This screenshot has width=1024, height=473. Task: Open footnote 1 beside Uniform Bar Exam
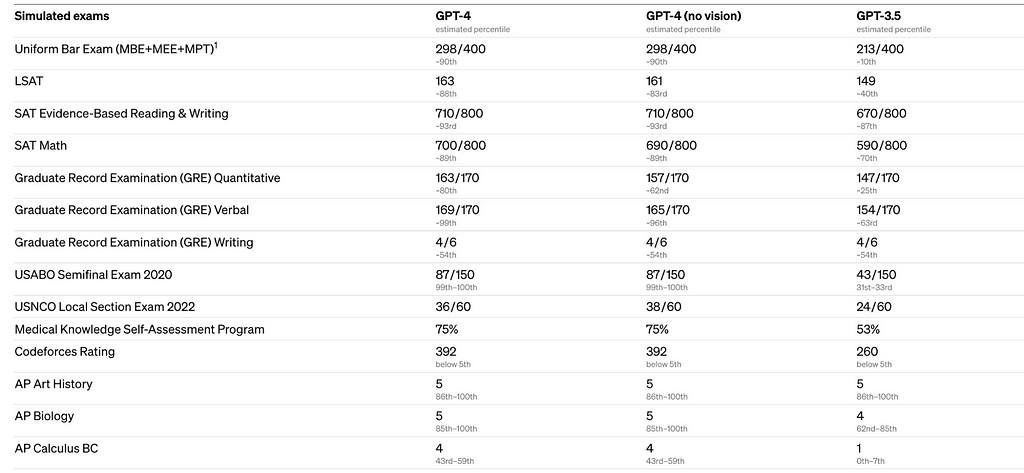tap(214, 44)
